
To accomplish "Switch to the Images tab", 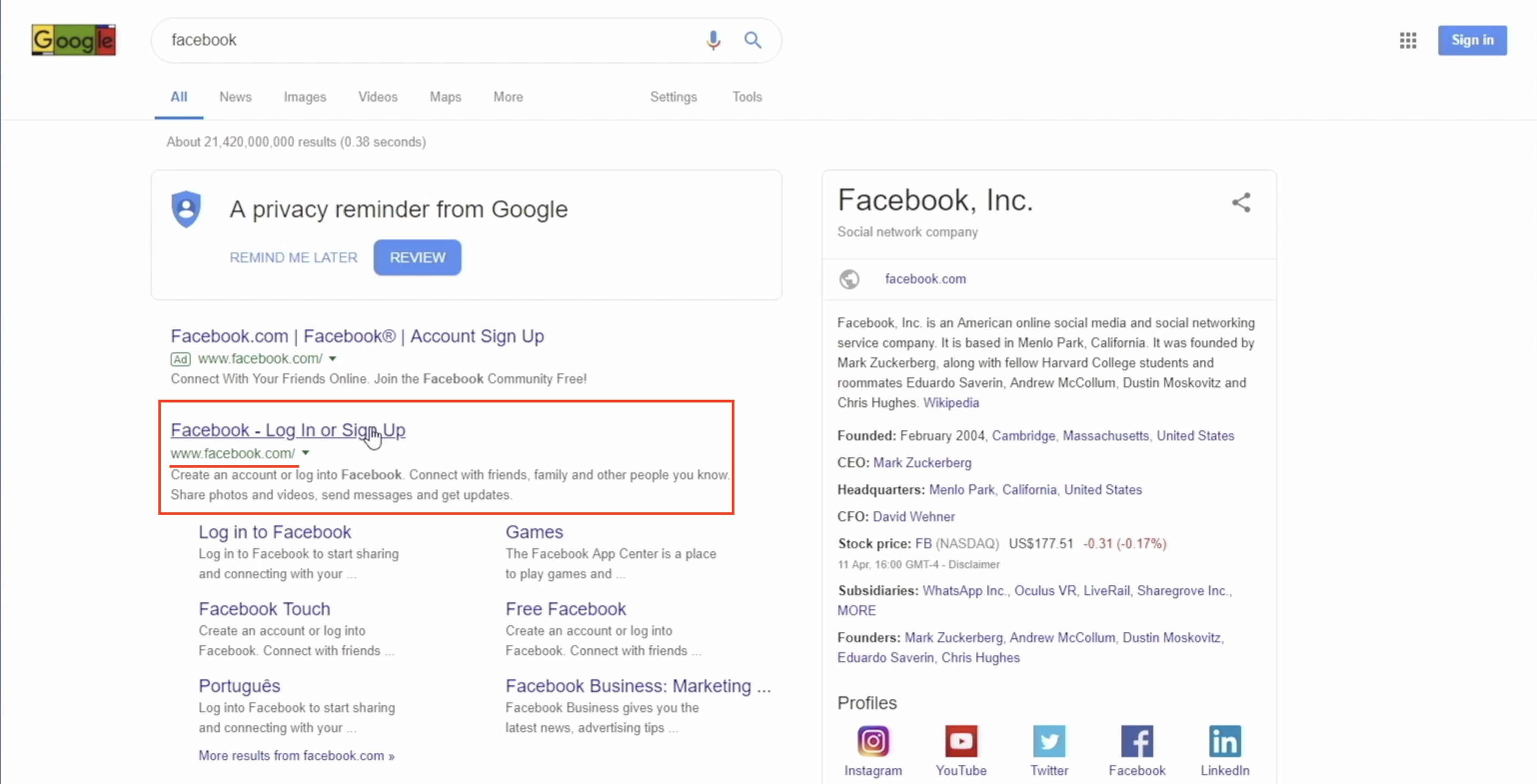I will (304, 96).
